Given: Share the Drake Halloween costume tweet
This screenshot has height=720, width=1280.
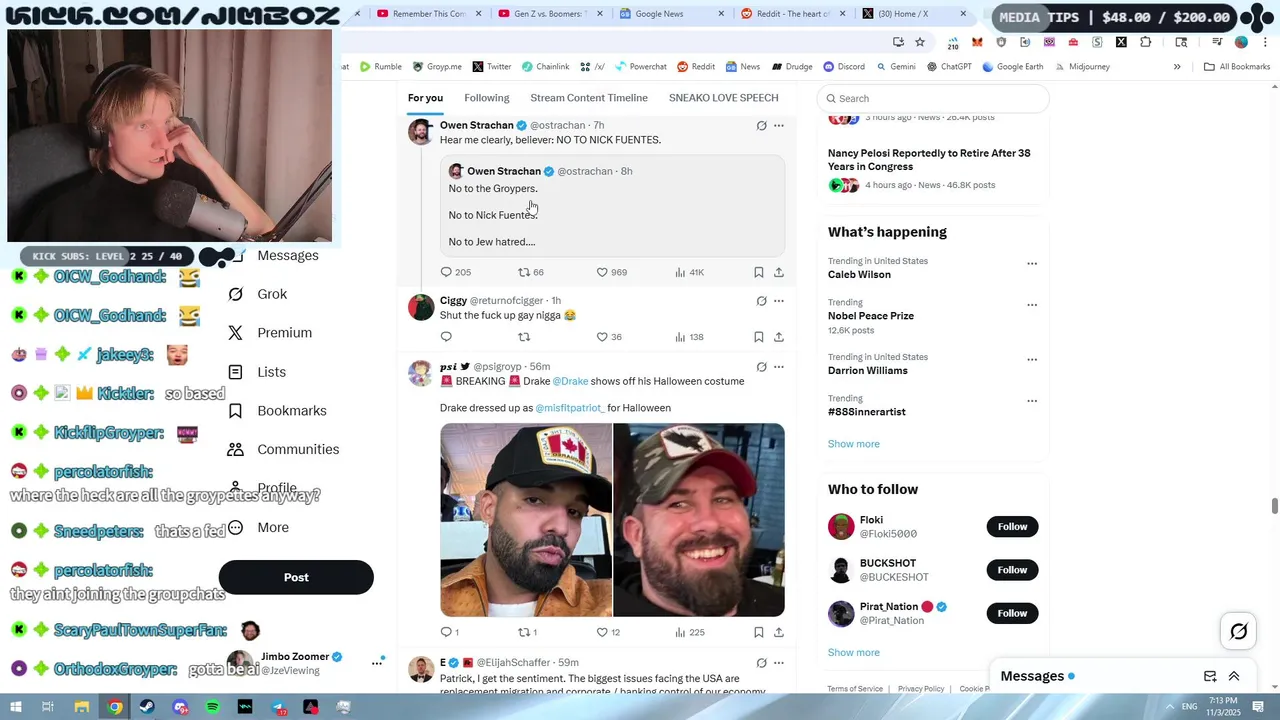Looking at the screenshot, I should [x=779, y=632].
